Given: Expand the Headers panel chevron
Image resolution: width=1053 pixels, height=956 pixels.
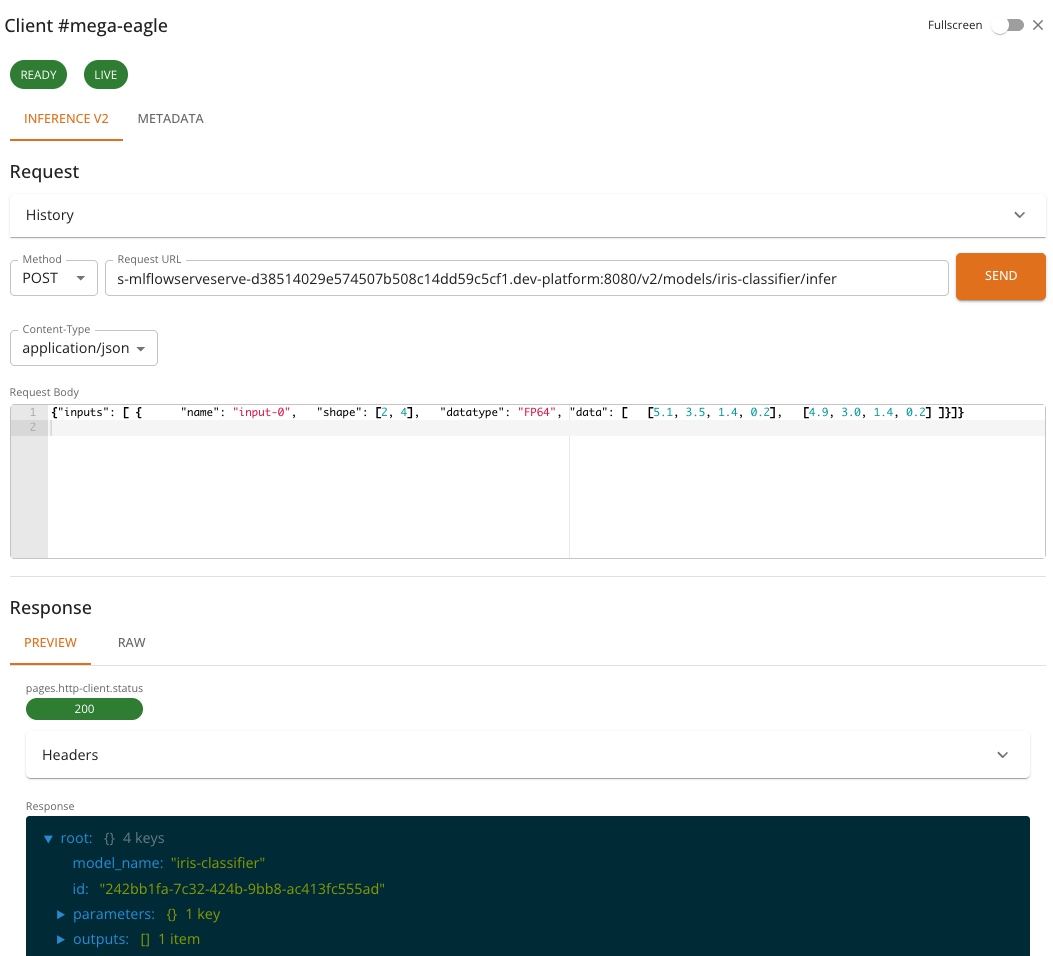Looking at the screenshot, I should tap(1003, 755).
